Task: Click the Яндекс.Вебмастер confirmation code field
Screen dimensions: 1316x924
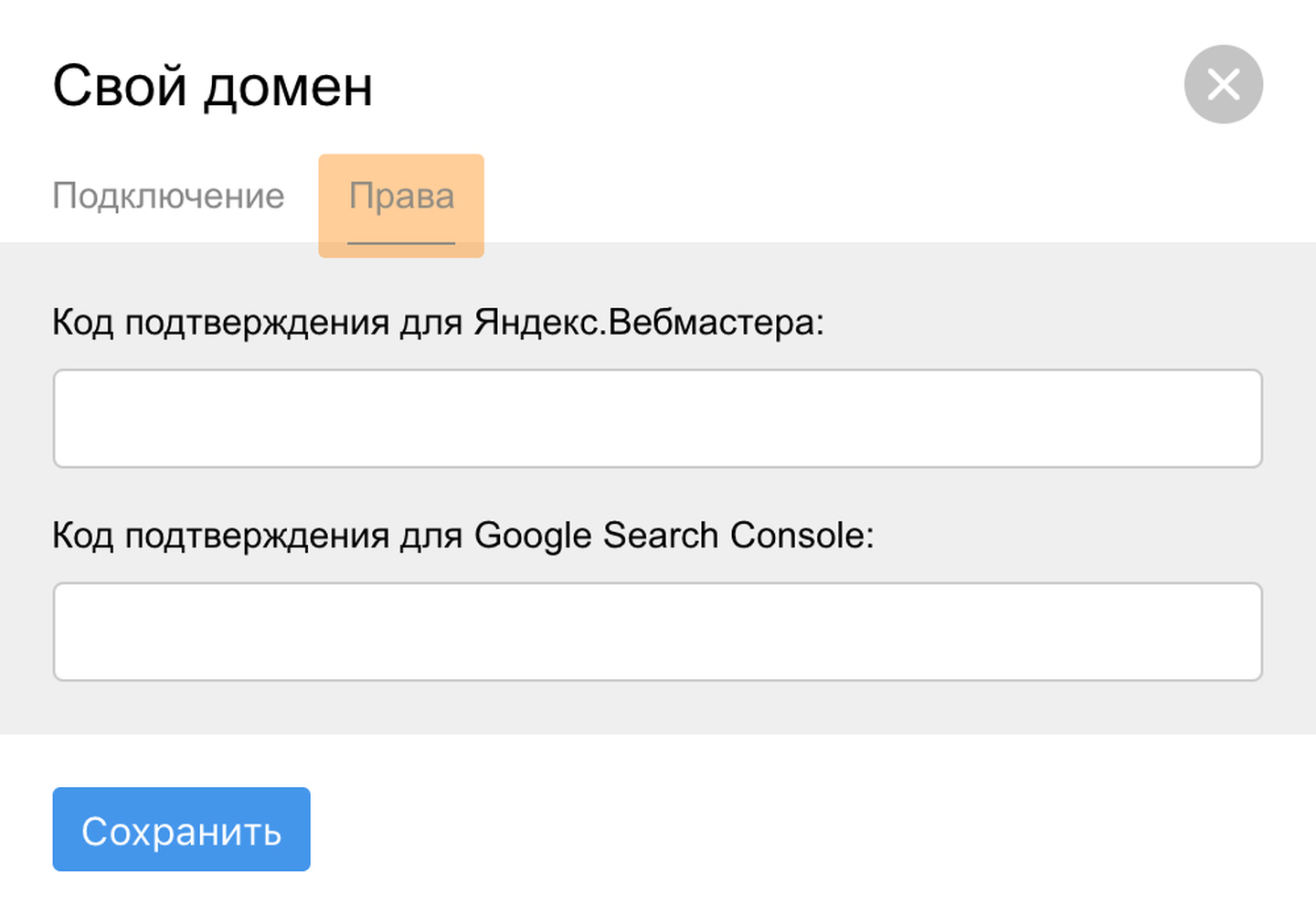Action: [x=657, y=419]
